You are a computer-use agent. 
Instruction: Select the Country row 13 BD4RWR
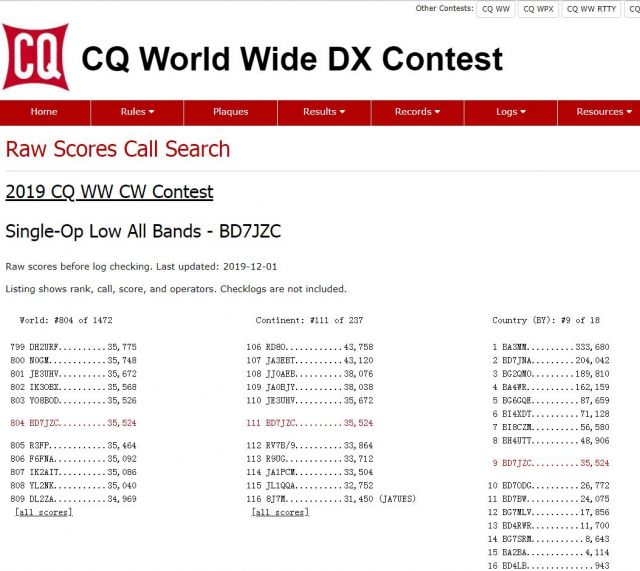coord(549,526)
